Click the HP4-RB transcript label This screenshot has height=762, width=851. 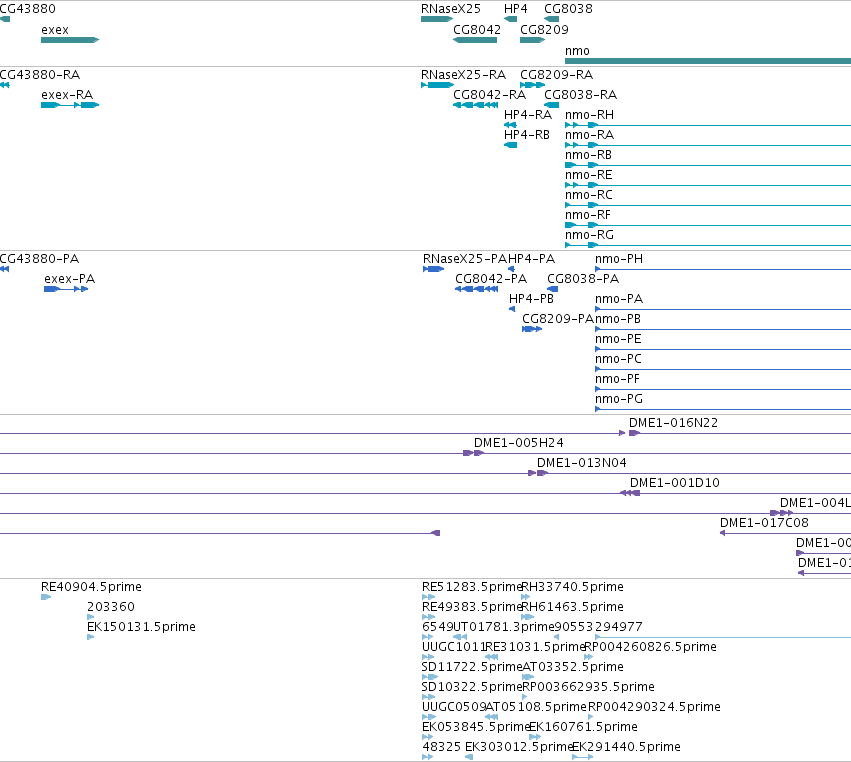(x=527, y=135)
